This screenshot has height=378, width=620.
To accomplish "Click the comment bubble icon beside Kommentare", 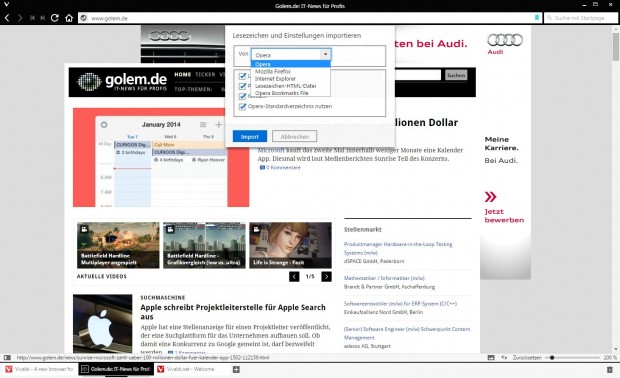I will click(x=262, y=168).
